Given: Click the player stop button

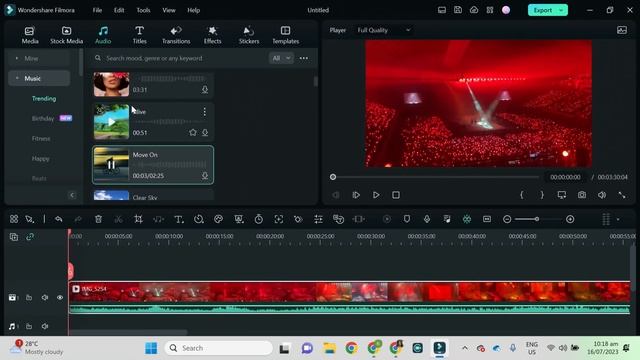Looking at the screenshot, I should (x=396, y=195).
